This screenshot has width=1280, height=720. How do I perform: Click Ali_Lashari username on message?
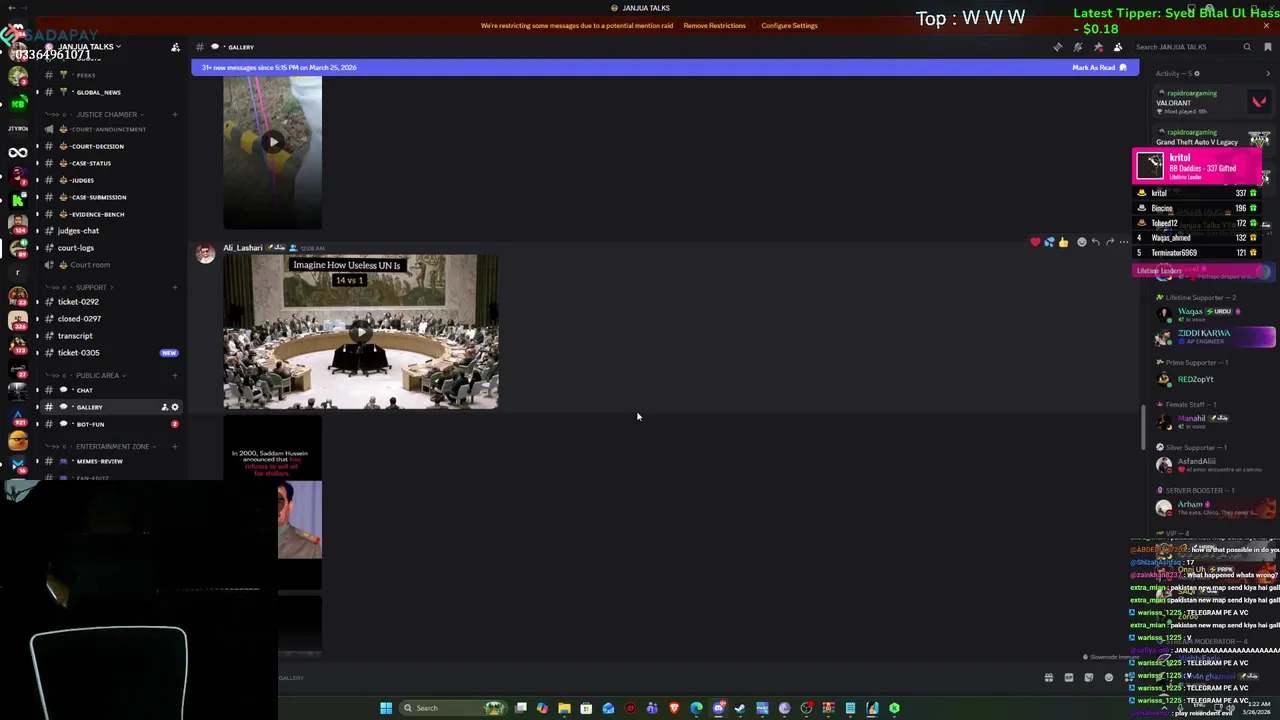(243, 248)
